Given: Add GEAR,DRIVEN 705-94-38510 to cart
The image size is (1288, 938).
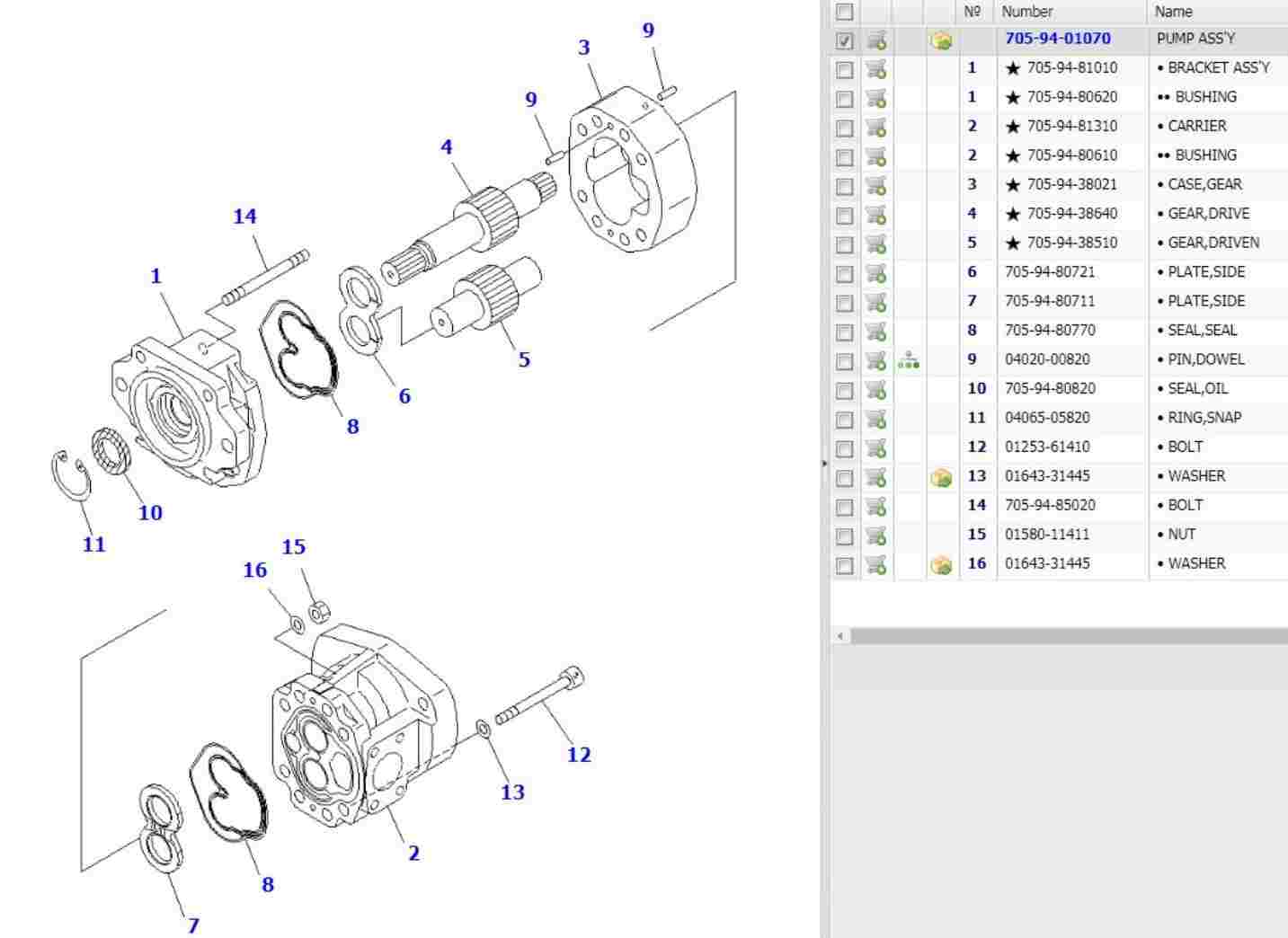Looking at the screenshot, I should [x=876, y=244].
